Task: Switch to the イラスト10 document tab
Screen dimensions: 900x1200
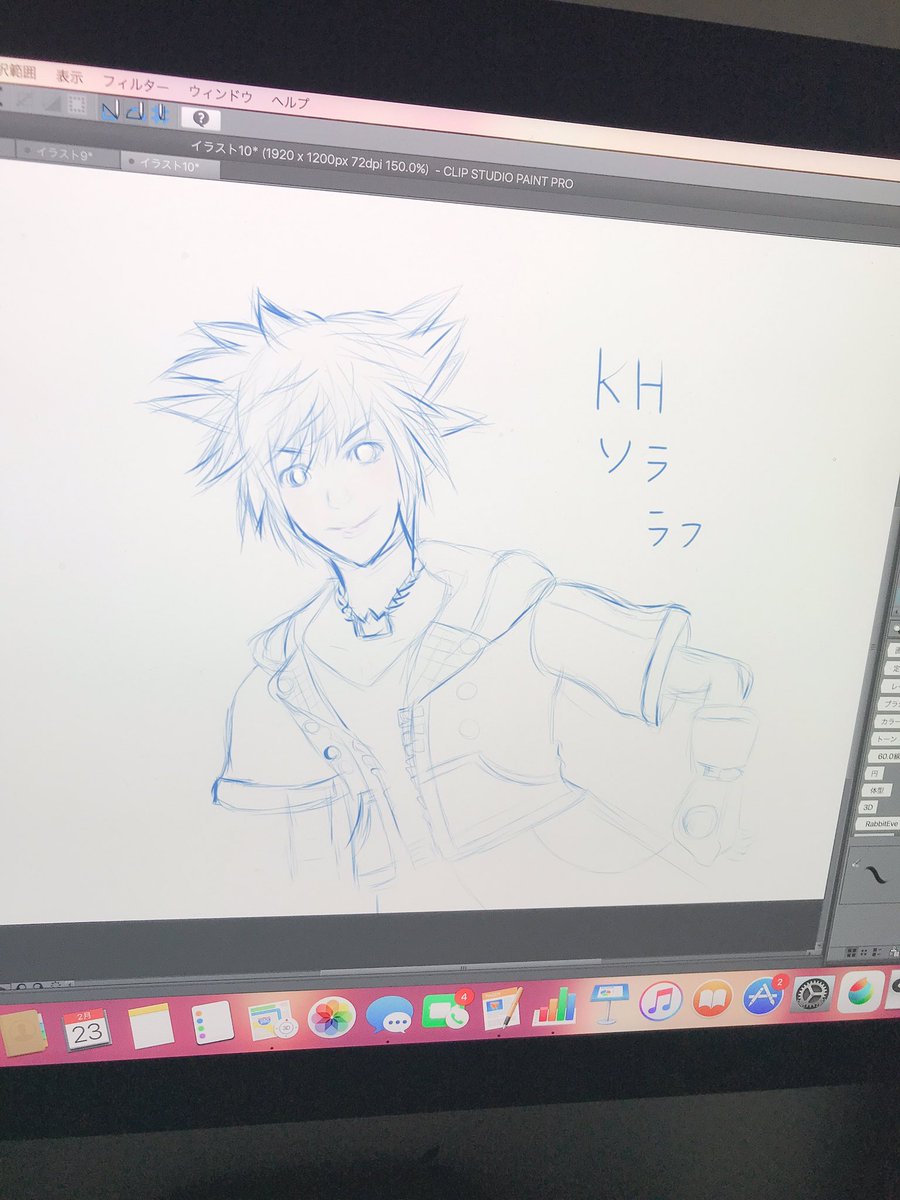Action: pos(170,165)
